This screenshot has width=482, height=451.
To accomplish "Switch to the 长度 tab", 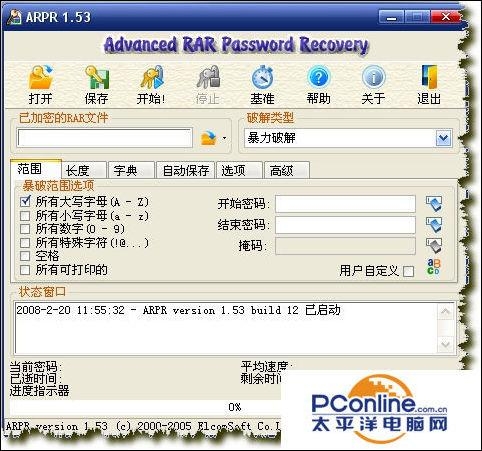I will point(84,170).
